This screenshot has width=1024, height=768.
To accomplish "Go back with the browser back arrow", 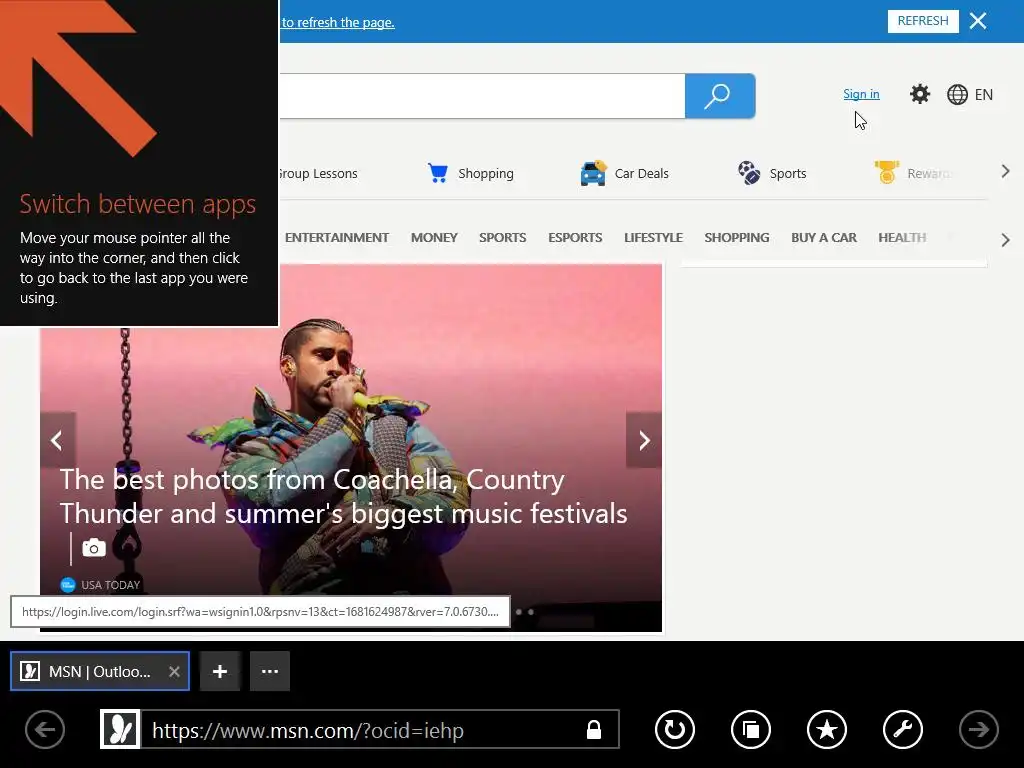I will coord(45,729).
